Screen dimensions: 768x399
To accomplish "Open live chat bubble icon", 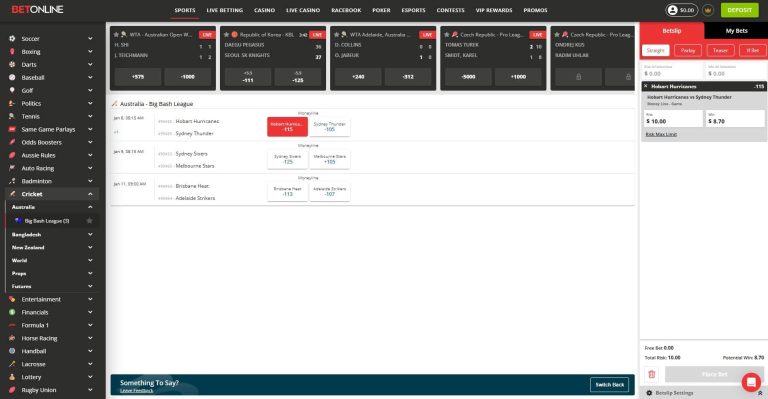I will coord(751,382).
